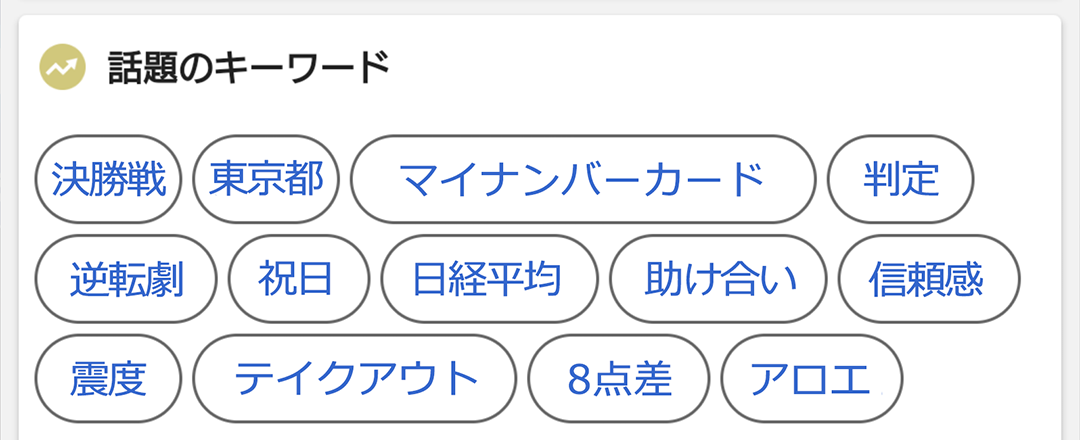Open the 8点差 keyword chip
Image resolution: width=1080 pixels, height=440 pixels.
click(x=619, y=379)
